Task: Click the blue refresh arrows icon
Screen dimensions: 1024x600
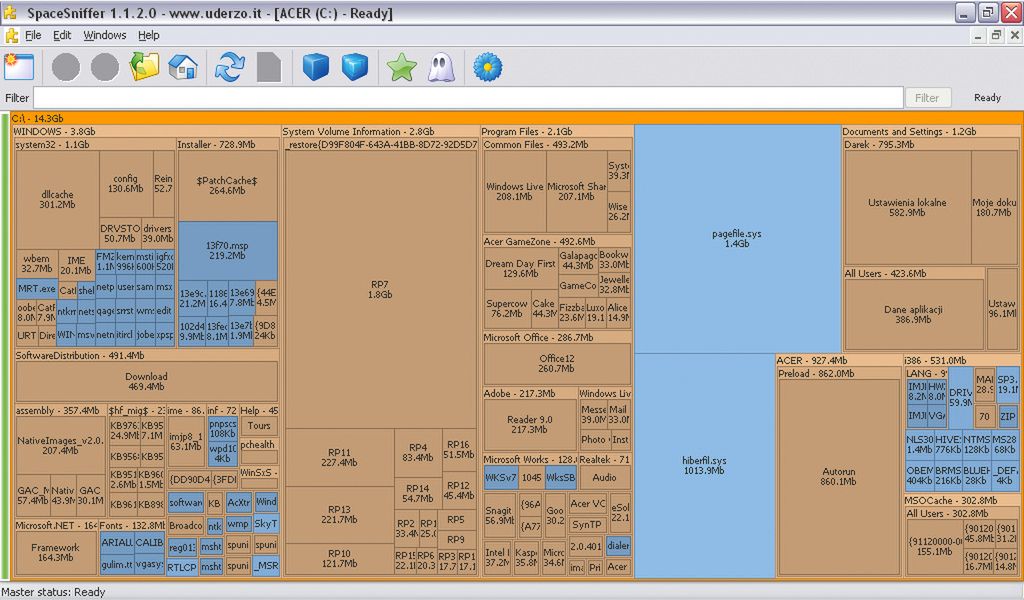Action: click(x=230, y=67)
